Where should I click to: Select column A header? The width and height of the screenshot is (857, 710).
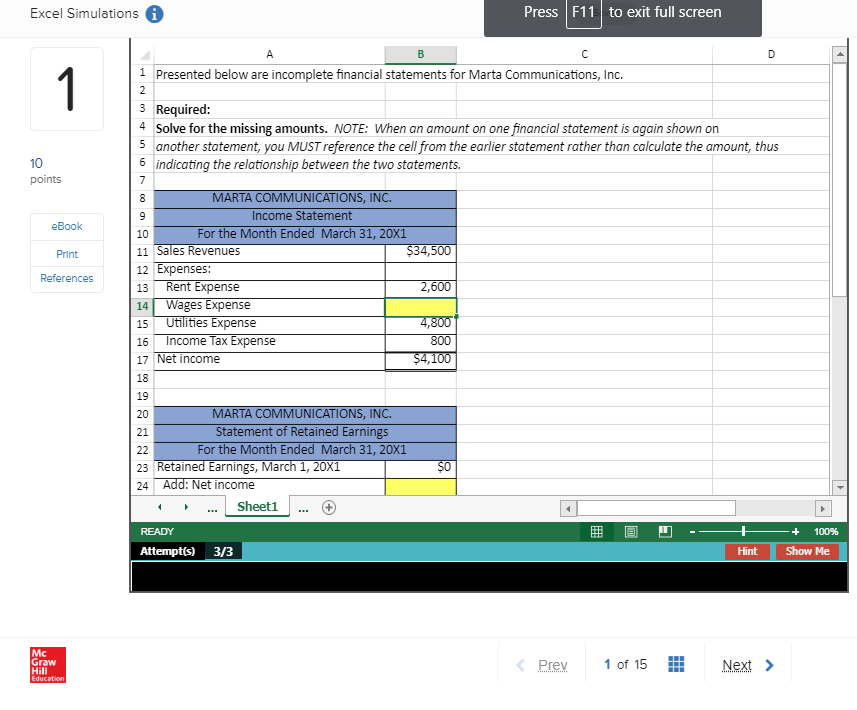[x=269, y=55]
